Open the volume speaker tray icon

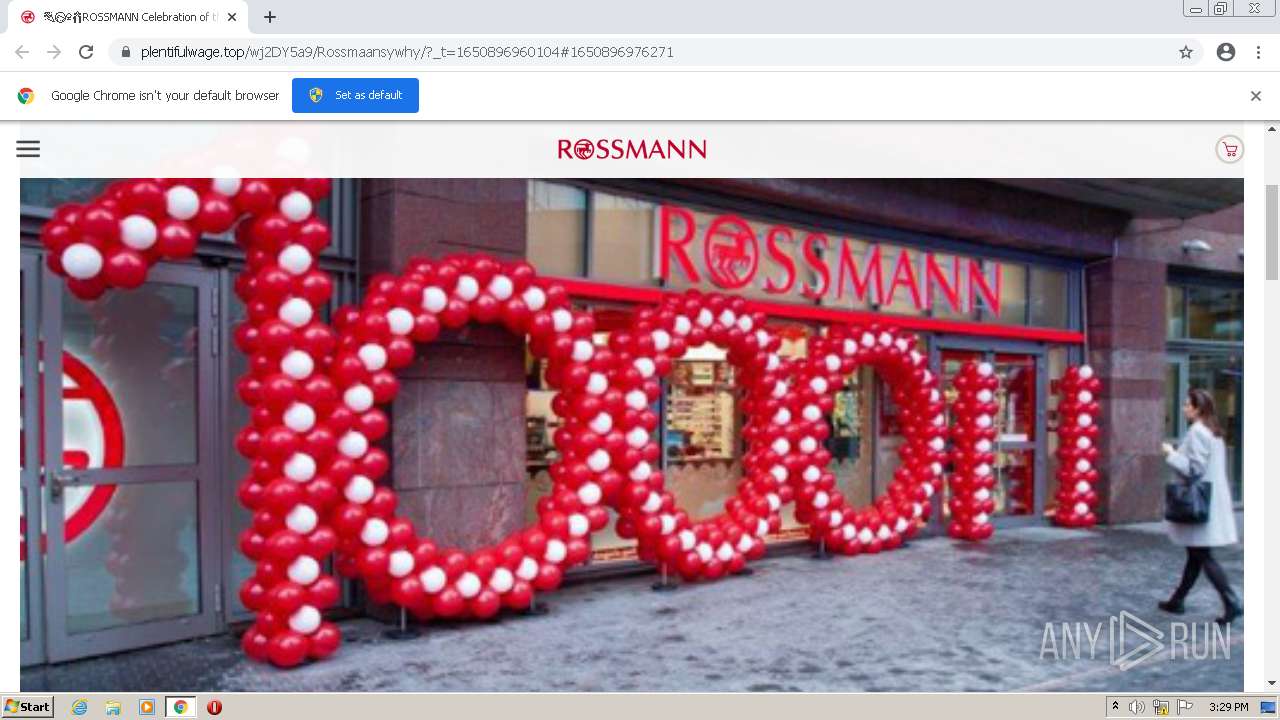(1137, 707)
